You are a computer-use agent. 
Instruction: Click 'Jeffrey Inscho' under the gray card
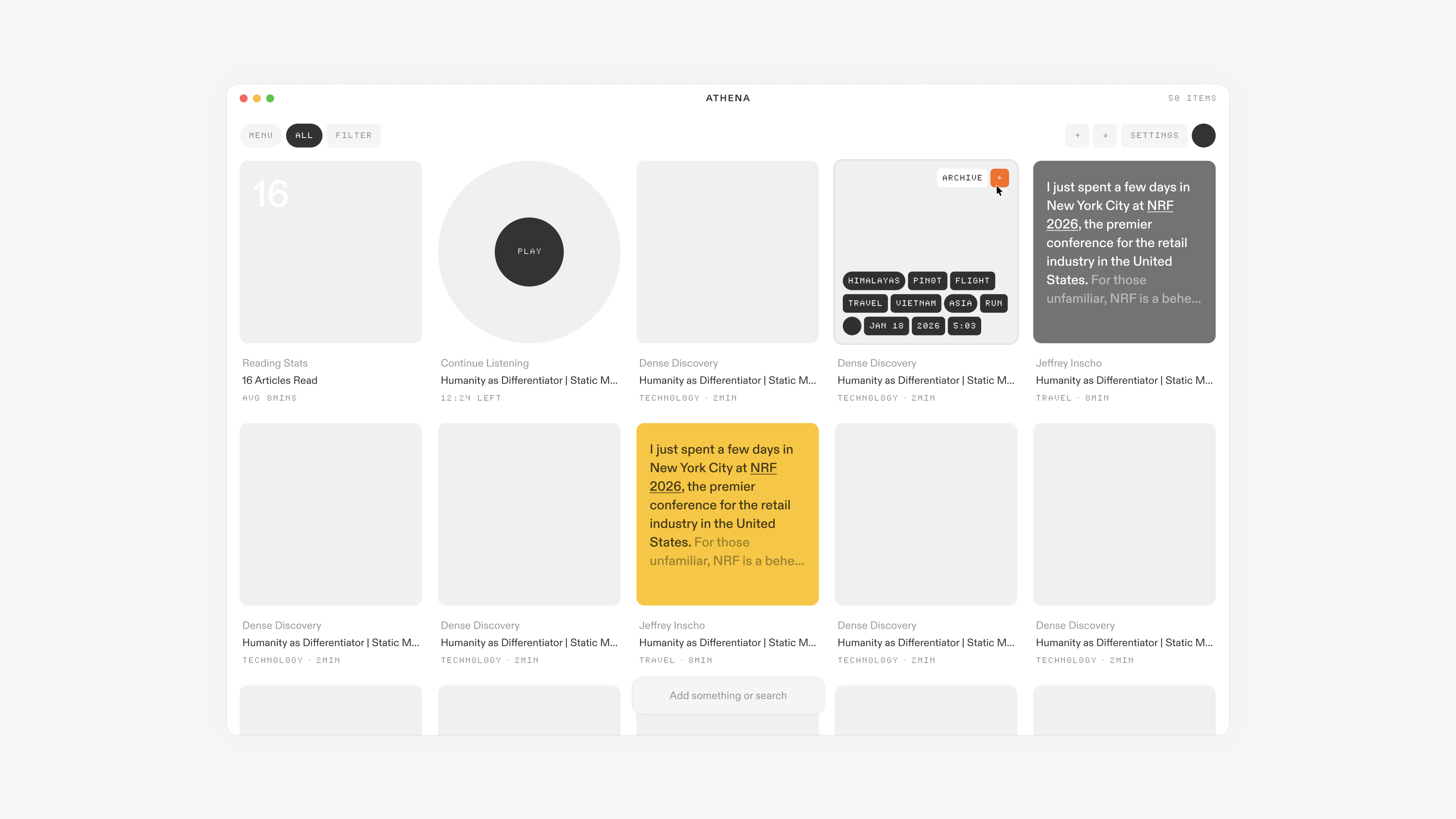coord(1068,364)
